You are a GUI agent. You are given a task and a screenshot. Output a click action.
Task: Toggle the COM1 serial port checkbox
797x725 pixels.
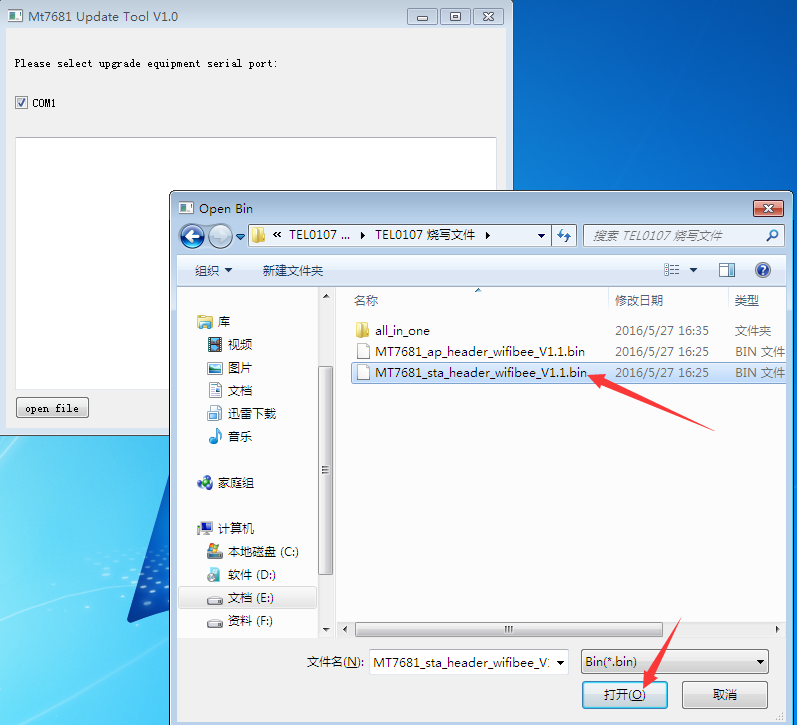21,103
